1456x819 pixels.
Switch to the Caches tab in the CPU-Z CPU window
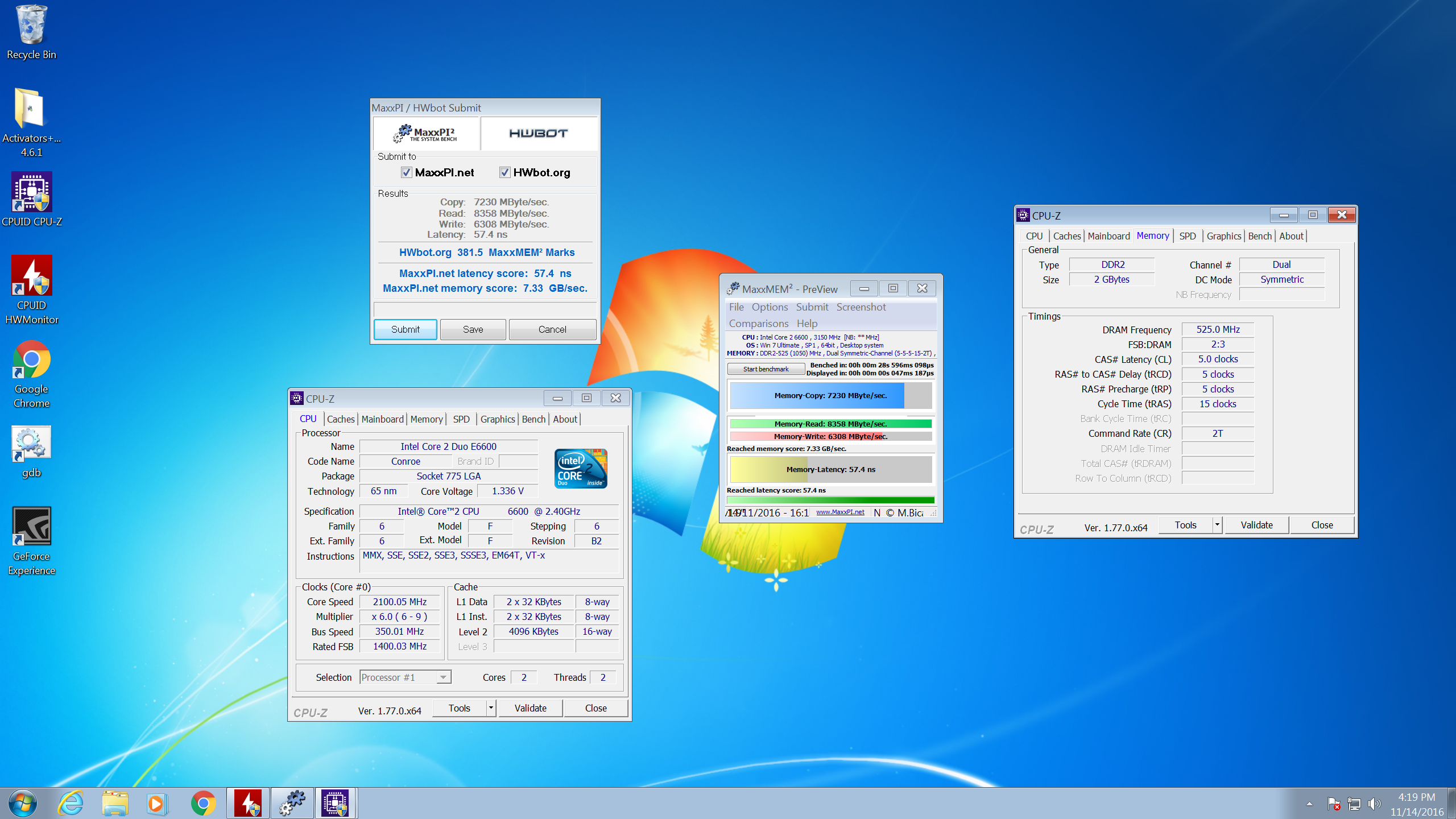click(341, 419)
